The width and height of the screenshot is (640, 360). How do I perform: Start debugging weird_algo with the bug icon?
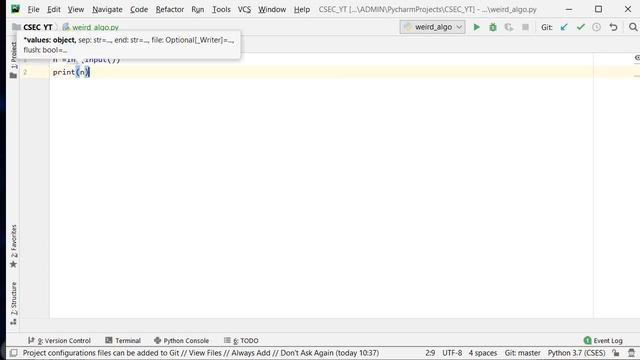(x=493, y=27)
